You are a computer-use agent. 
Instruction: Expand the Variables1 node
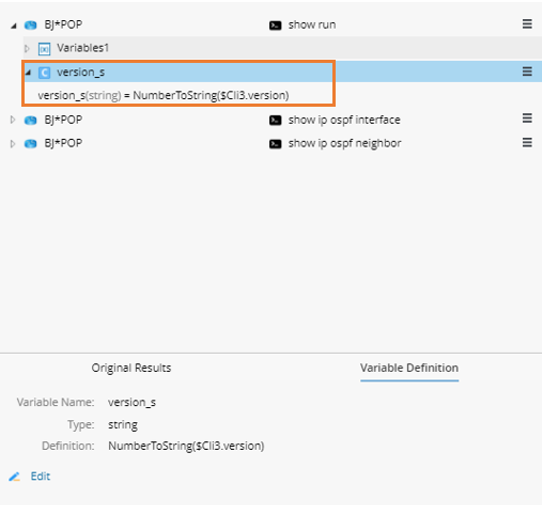point(27,48)
